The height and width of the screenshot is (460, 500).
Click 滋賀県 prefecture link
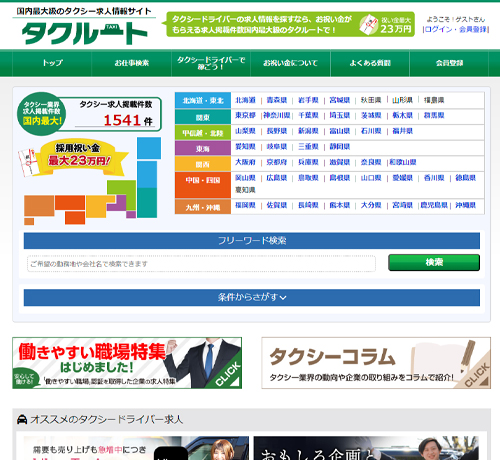pyautogui.click(x=340, y=162)
